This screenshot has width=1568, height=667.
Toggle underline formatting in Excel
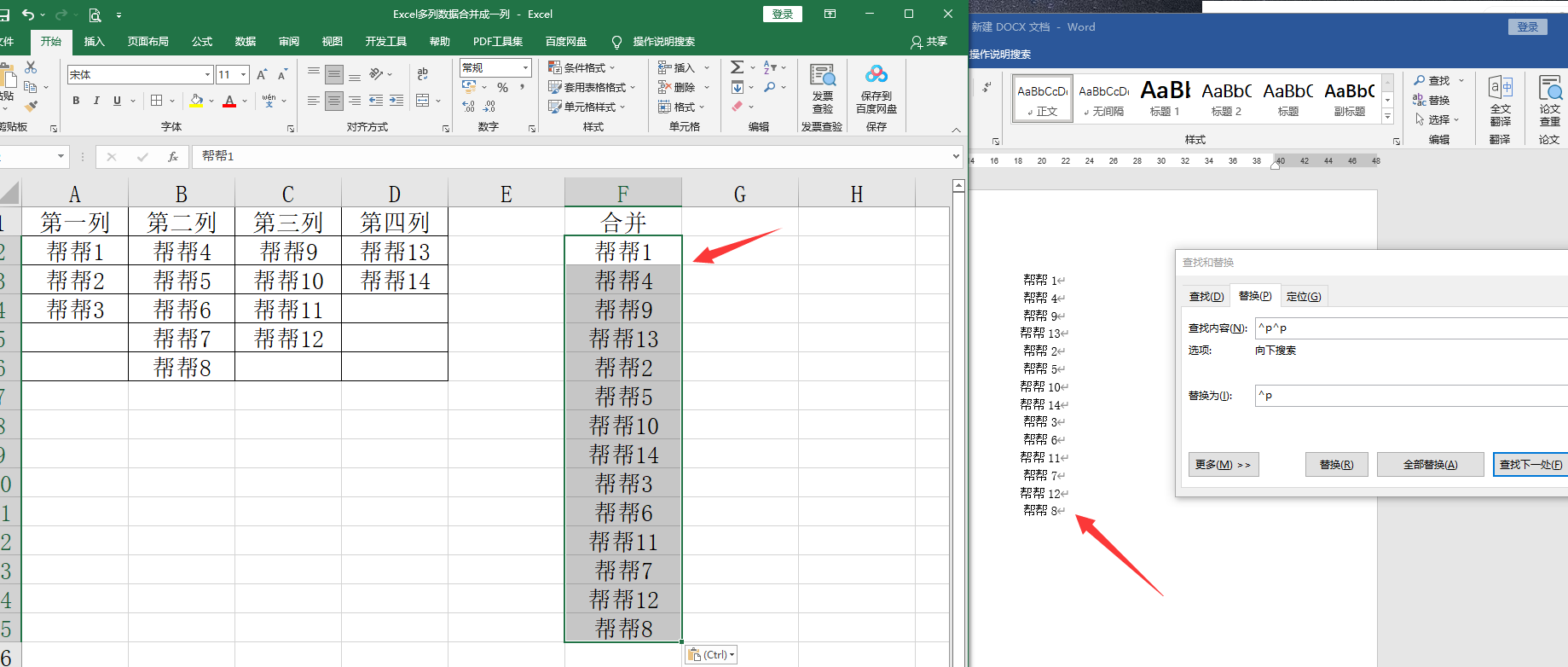click(x=117, y=101)
